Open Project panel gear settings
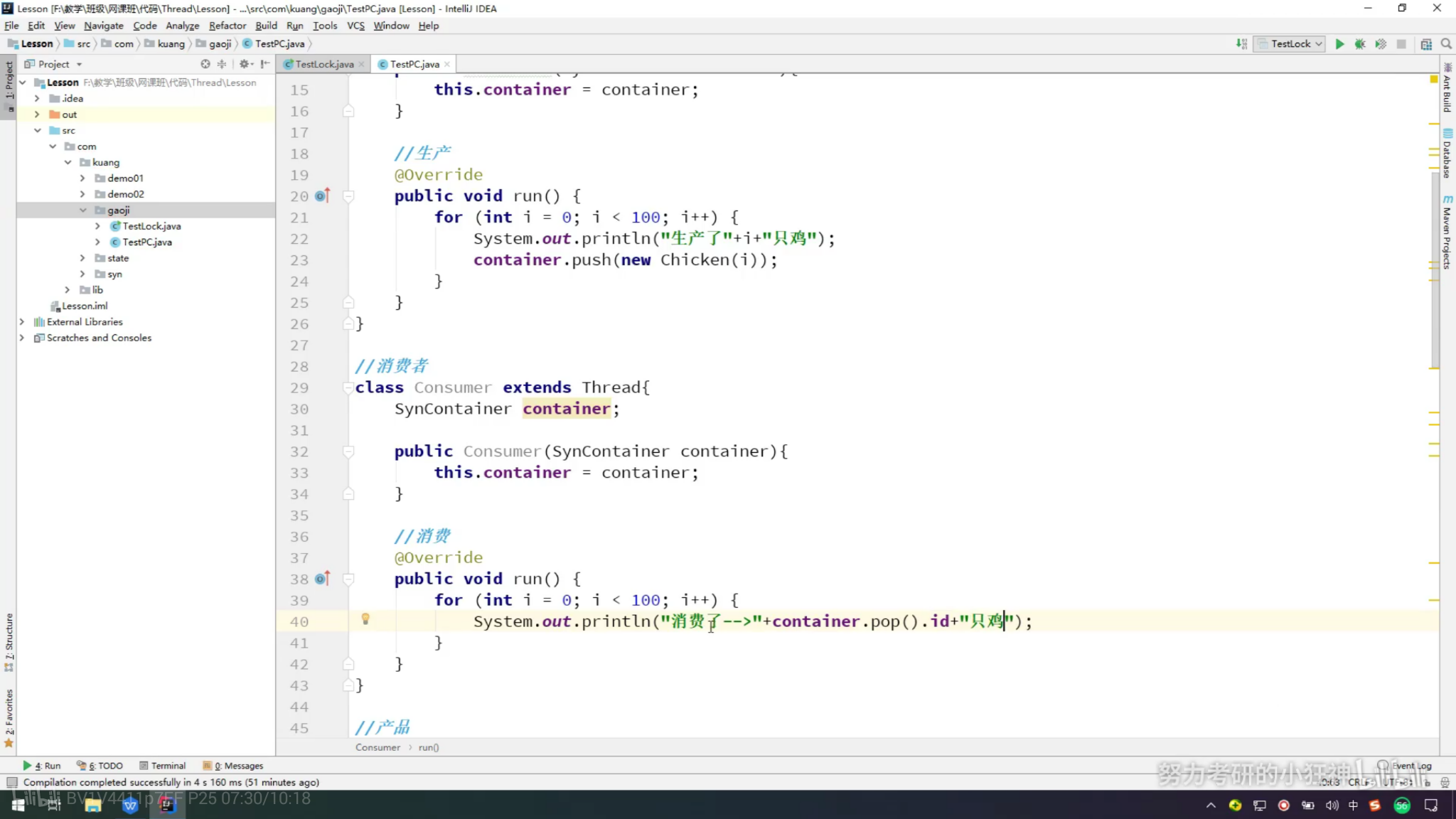The image size is (1456, 819). click(245, 64)
